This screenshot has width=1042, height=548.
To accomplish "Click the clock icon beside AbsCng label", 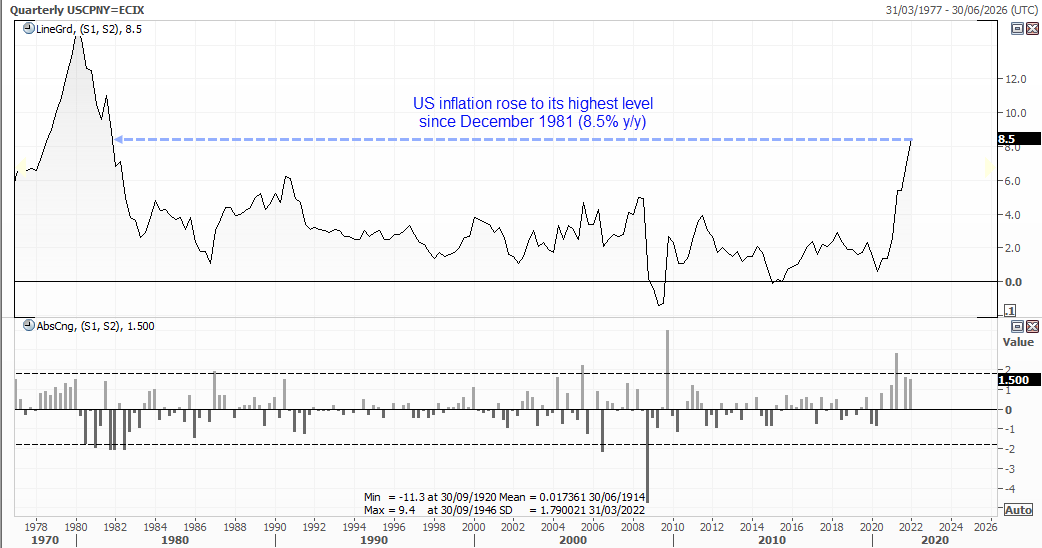I will point(27,325).
